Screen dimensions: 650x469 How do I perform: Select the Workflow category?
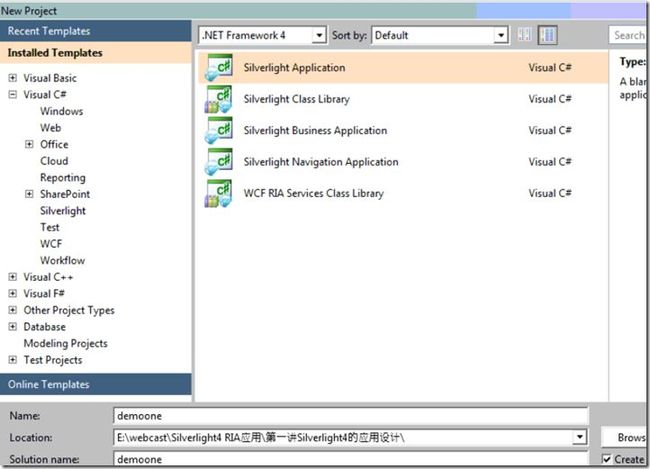click(x=63, y=260)
